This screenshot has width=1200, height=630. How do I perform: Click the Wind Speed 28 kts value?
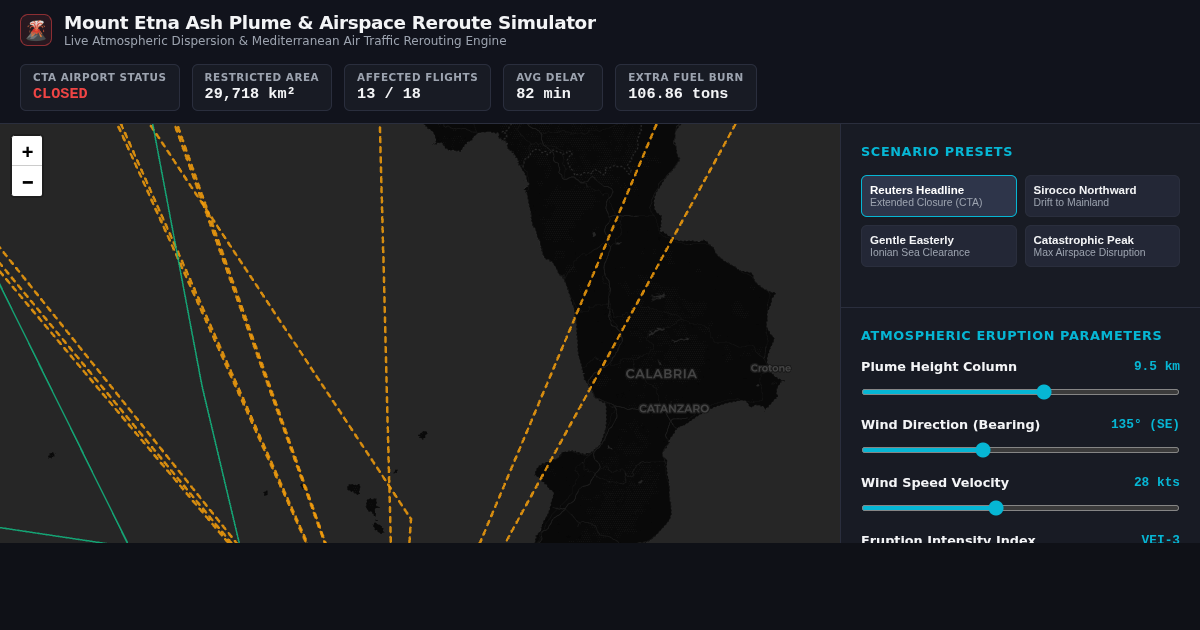pos(1157,483)
